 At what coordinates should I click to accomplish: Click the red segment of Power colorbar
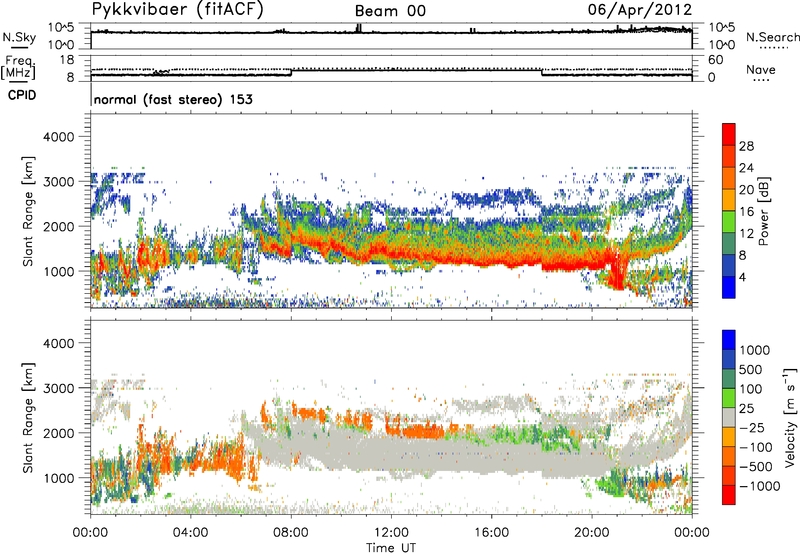(x=729, y=134)
